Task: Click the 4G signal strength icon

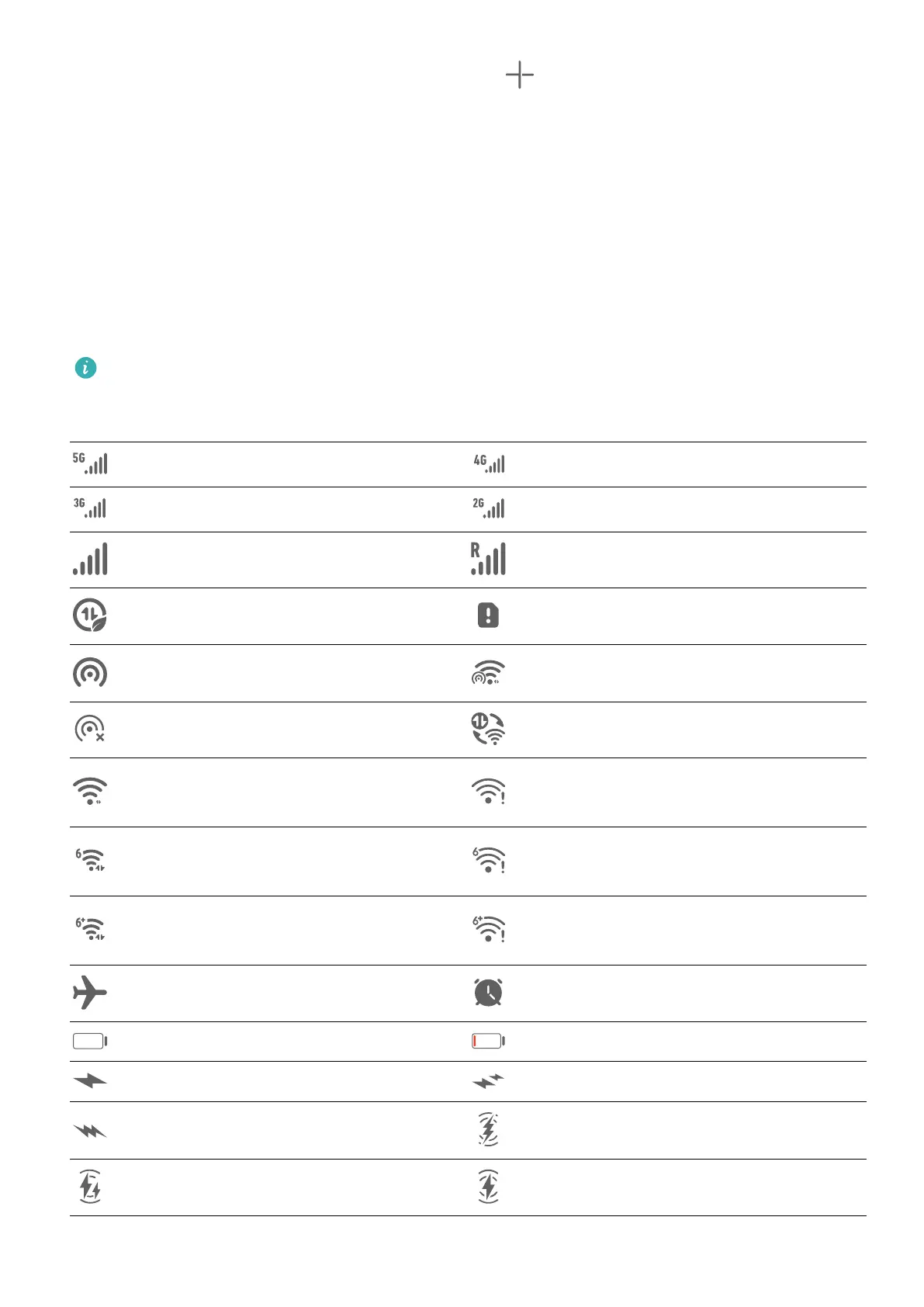Action: click(x=489, y=463)
